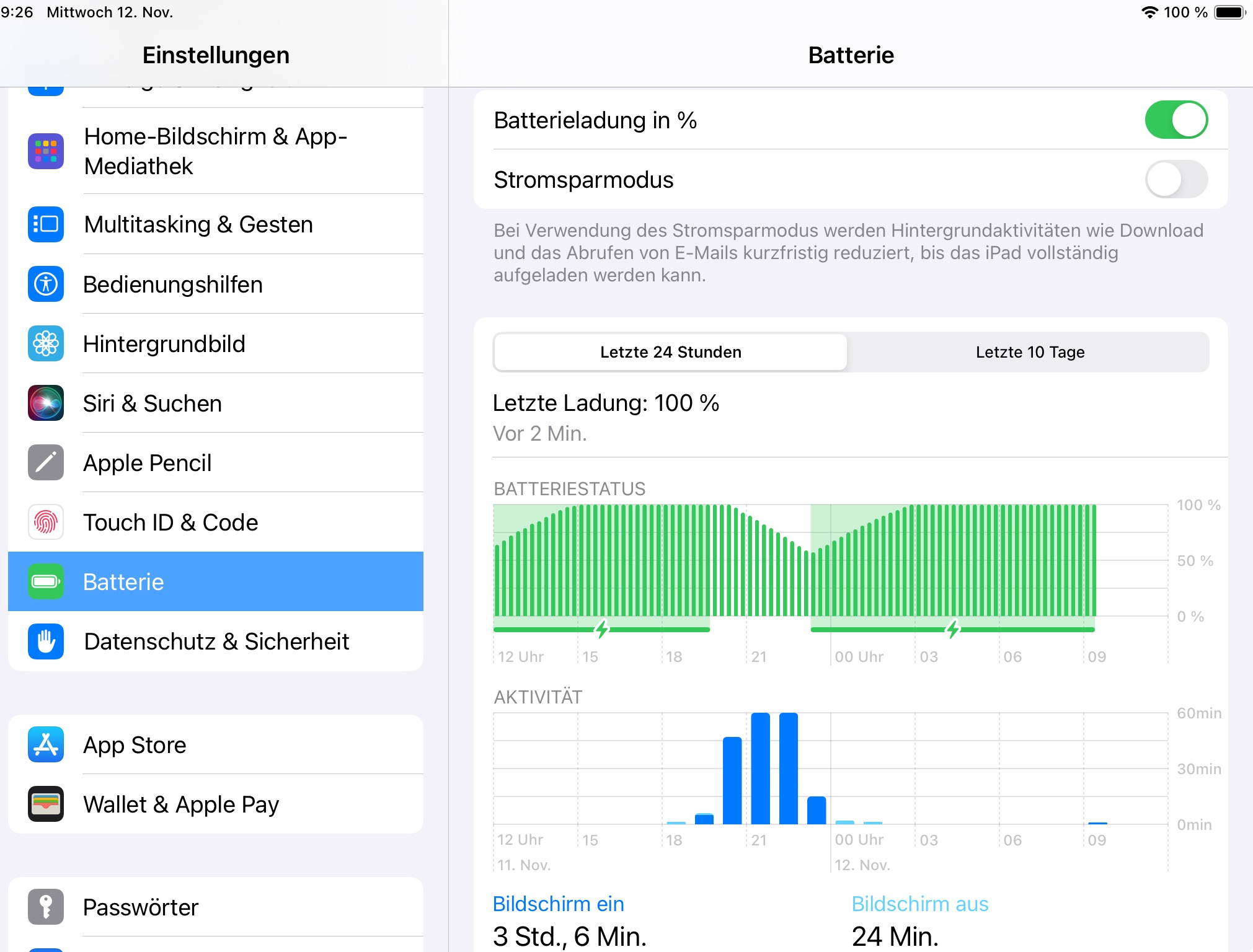Disable Batterieladung in % switch
The image size is (1253, 952).
pyautogui.click(x=1176, y=120)
